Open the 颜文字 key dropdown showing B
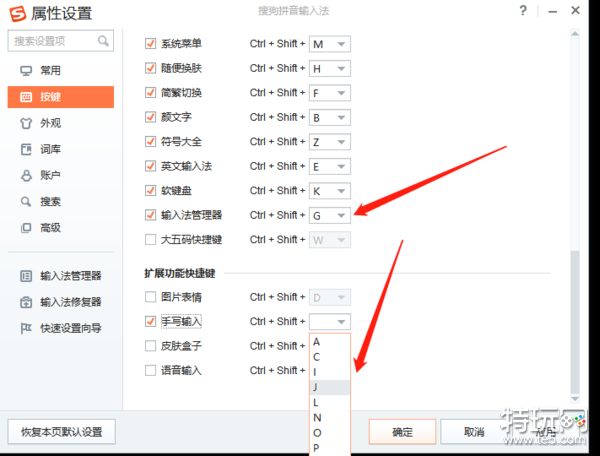This screenshot has height=456, width=600. (x=341, y=117)
